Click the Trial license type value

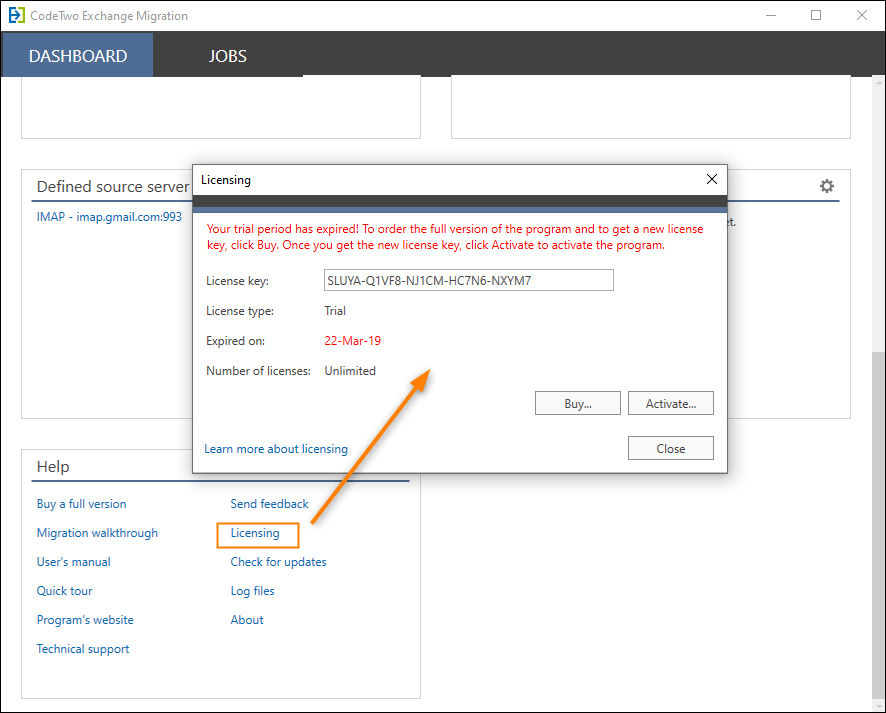pyautogui.click(x=335, y=311)
